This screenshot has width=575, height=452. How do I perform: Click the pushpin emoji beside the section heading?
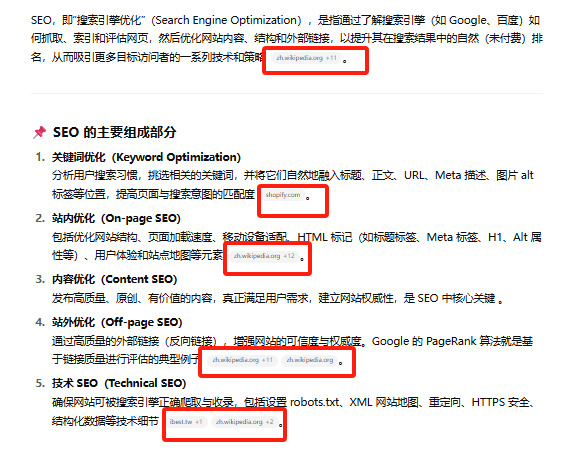point(40,132)
